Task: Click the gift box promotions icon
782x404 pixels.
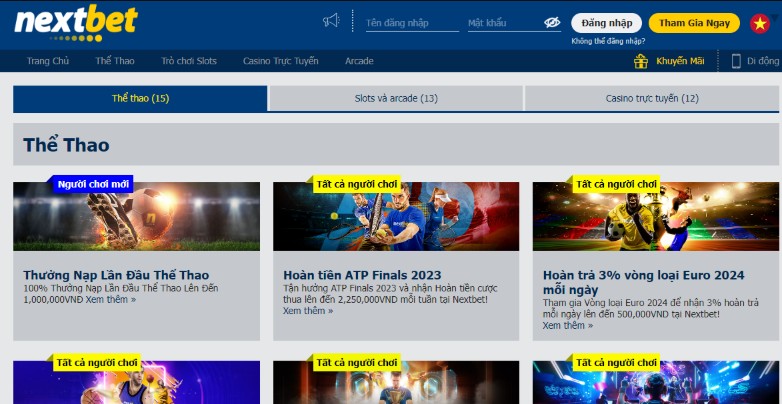Action: pos(641,61)
